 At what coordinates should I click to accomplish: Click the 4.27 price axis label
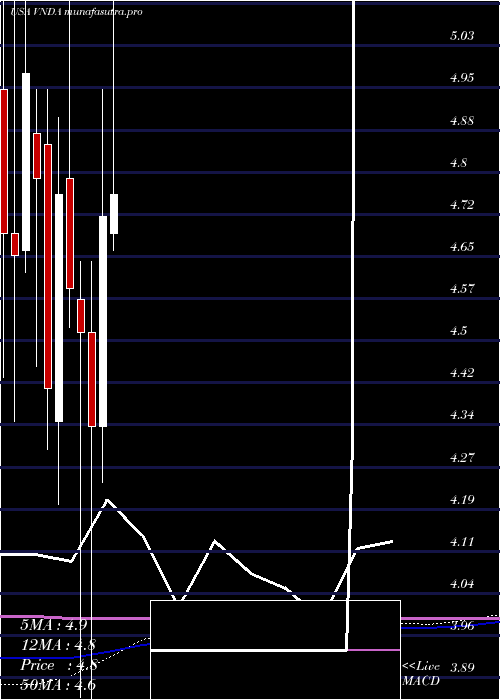point(462,457)
